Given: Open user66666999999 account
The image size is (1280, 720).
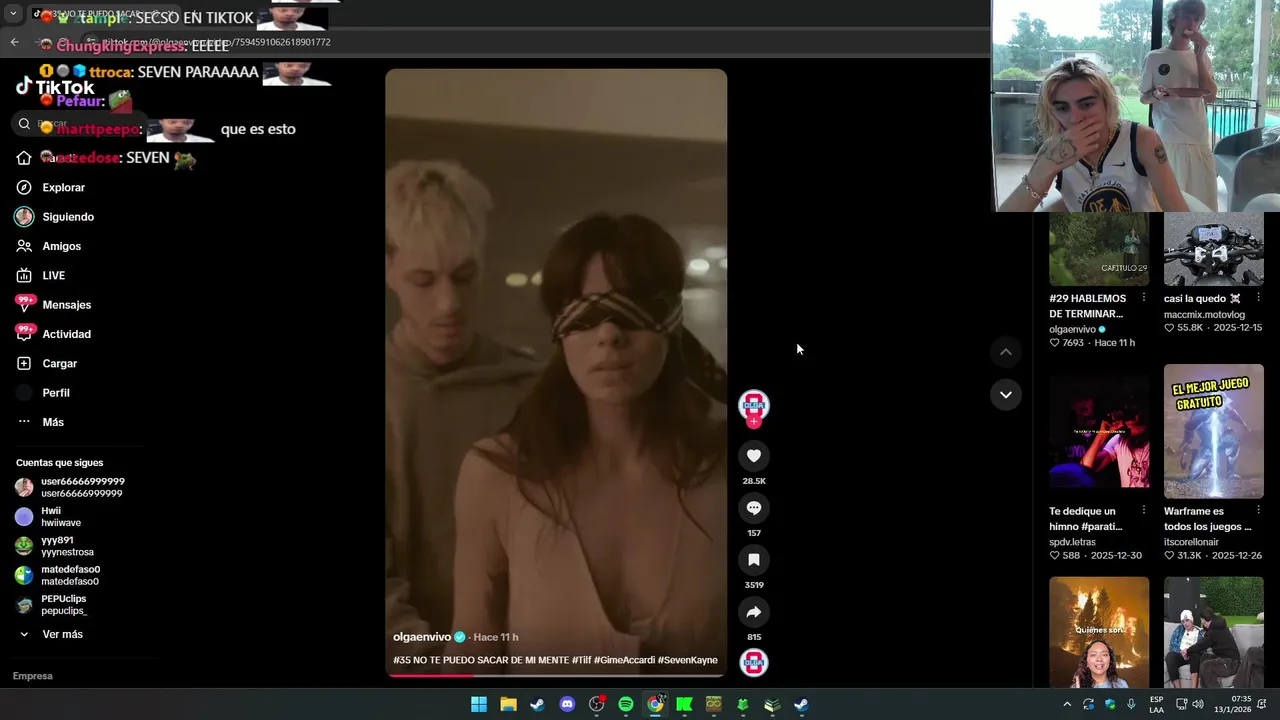Looking at the screenshot, I should click(70, 488).
